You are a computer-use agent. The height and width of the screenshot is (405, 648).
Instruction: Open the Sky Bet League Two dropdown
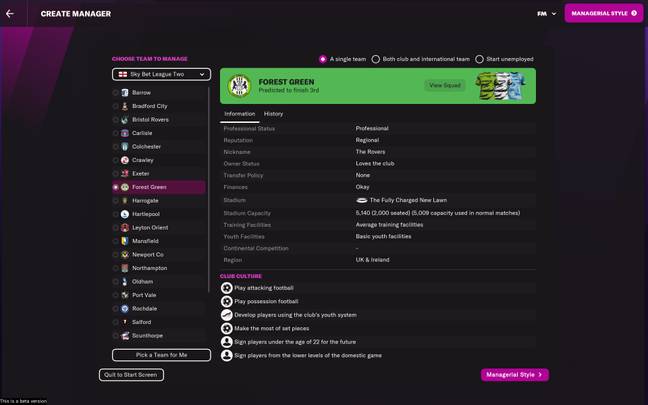161,74
